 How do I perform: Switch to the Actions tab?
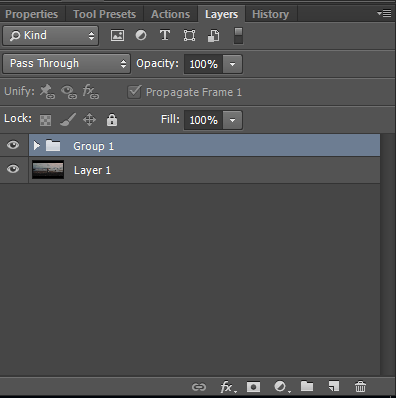(170, 14)
